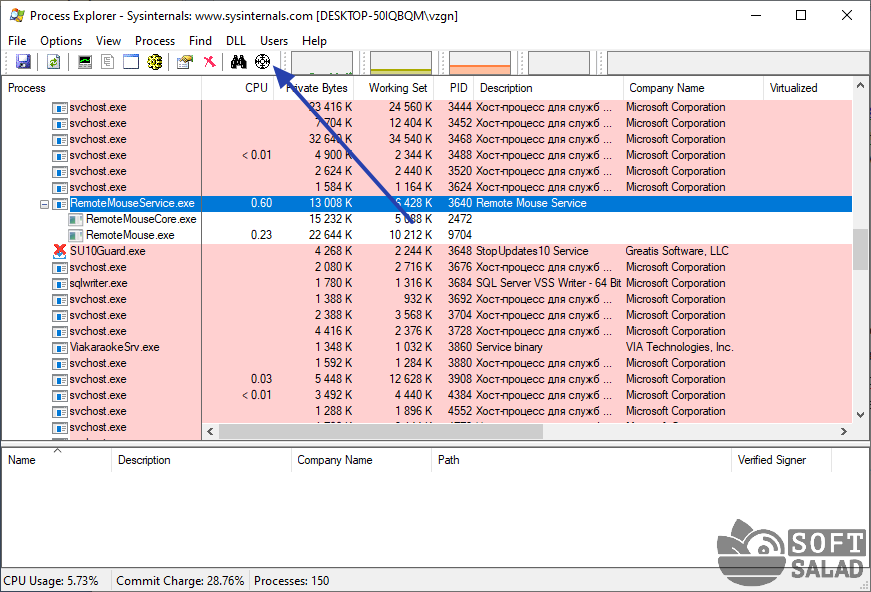Sort by the Working Set column header
Image resolution: width=871 pixels, height=592 pixels.
tap(394, 88)
